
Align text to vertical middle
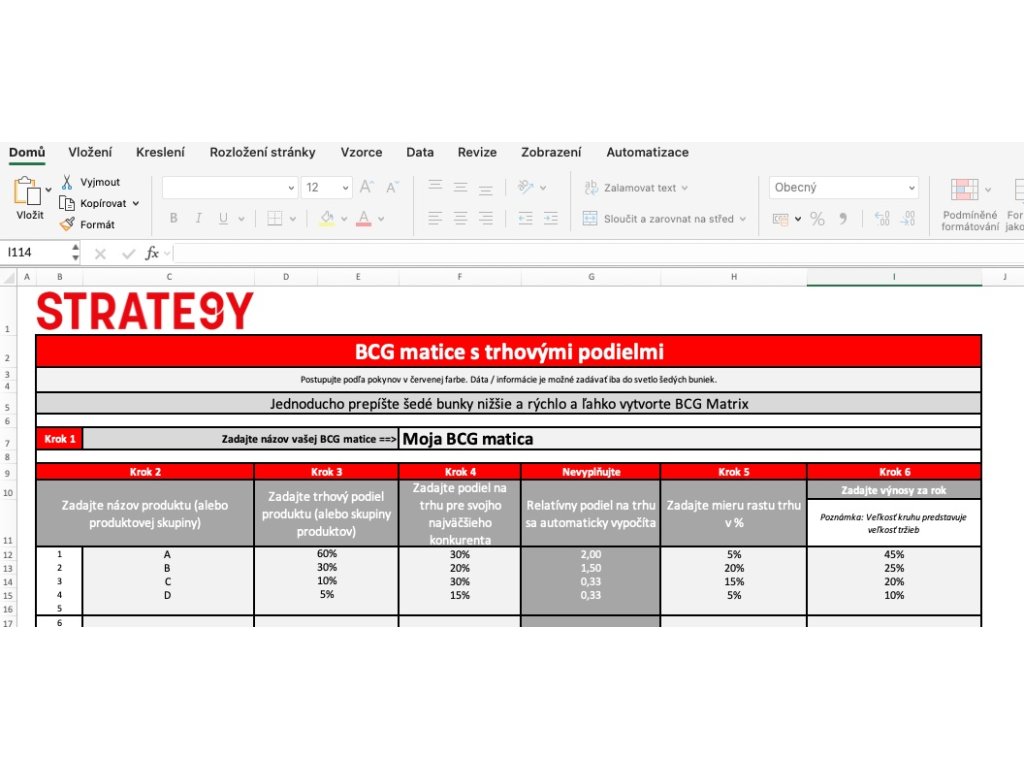pos(460,187)
